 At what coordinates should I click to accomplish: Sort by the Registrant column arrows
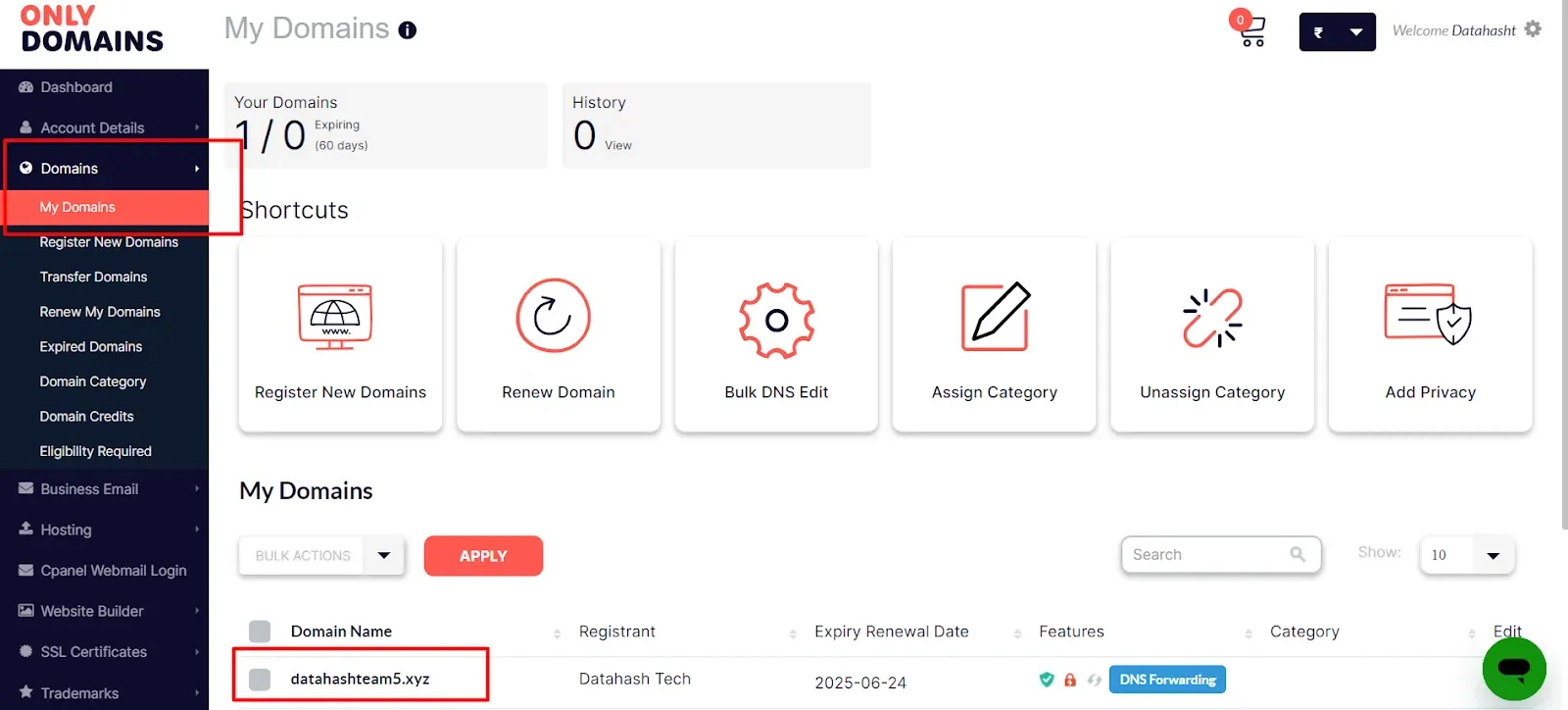pyautogui.click(x=793, y=634)
